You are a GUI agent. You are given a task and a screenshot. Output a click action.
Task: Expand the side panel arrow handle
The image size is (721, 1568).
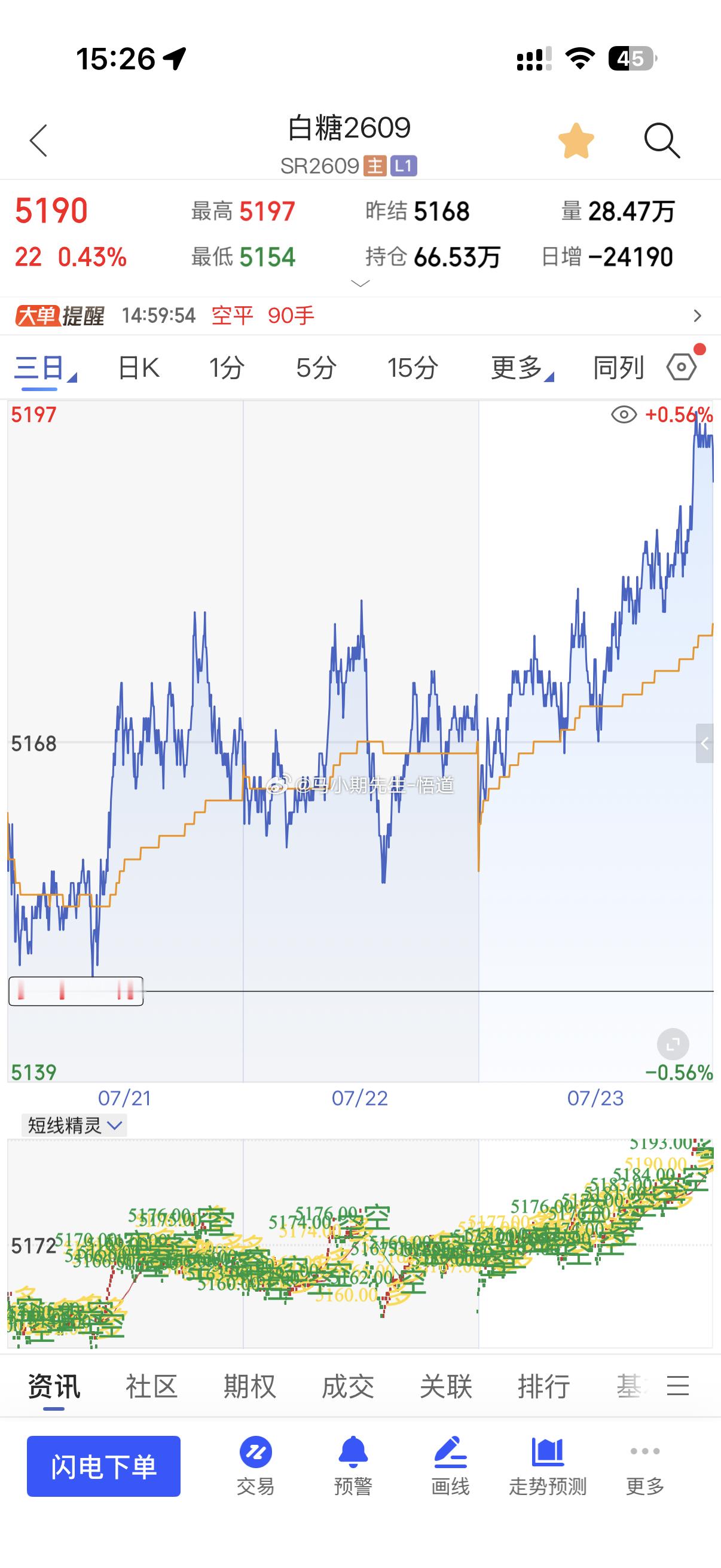[x=705, y=743]
